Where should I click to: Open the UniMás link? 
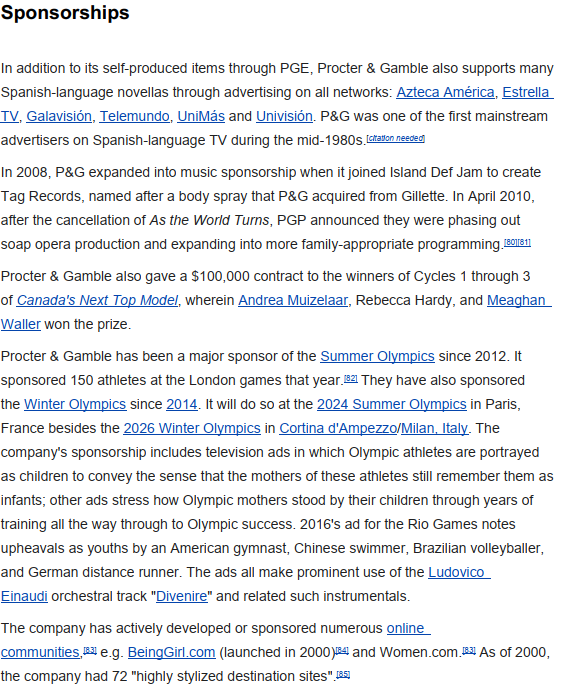pos(201,116)
